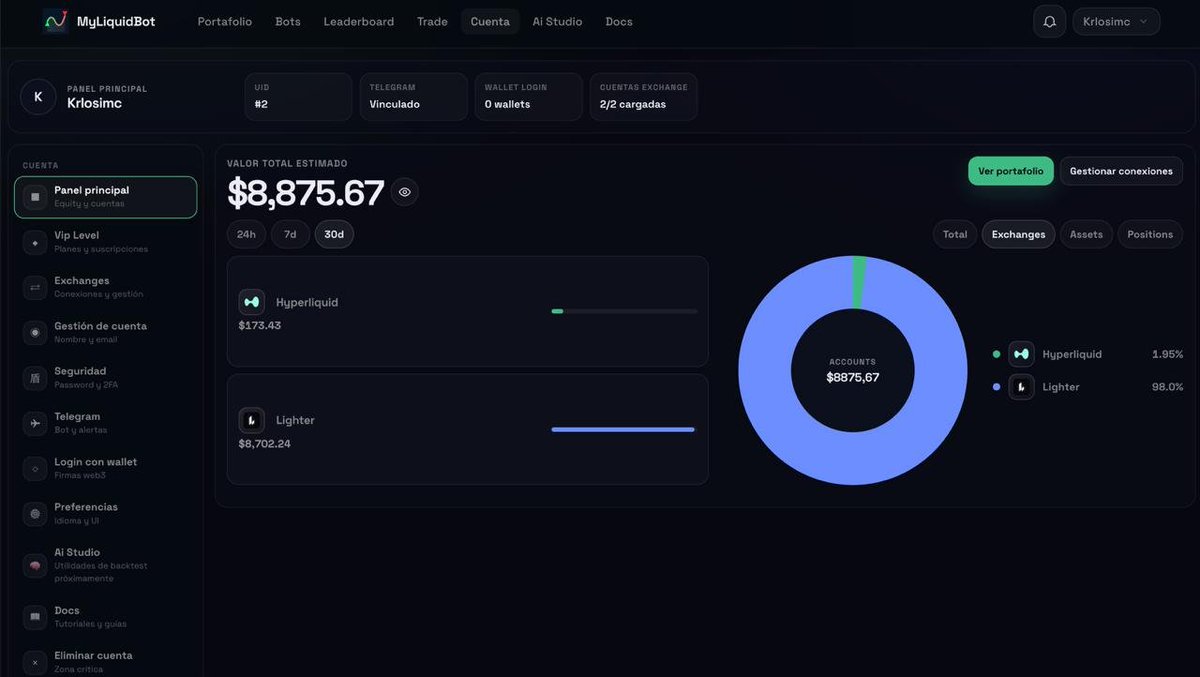Screen dimensions: 1200x677
Task: Click the 98.0% Lighter percentage
Action: 1167,387
